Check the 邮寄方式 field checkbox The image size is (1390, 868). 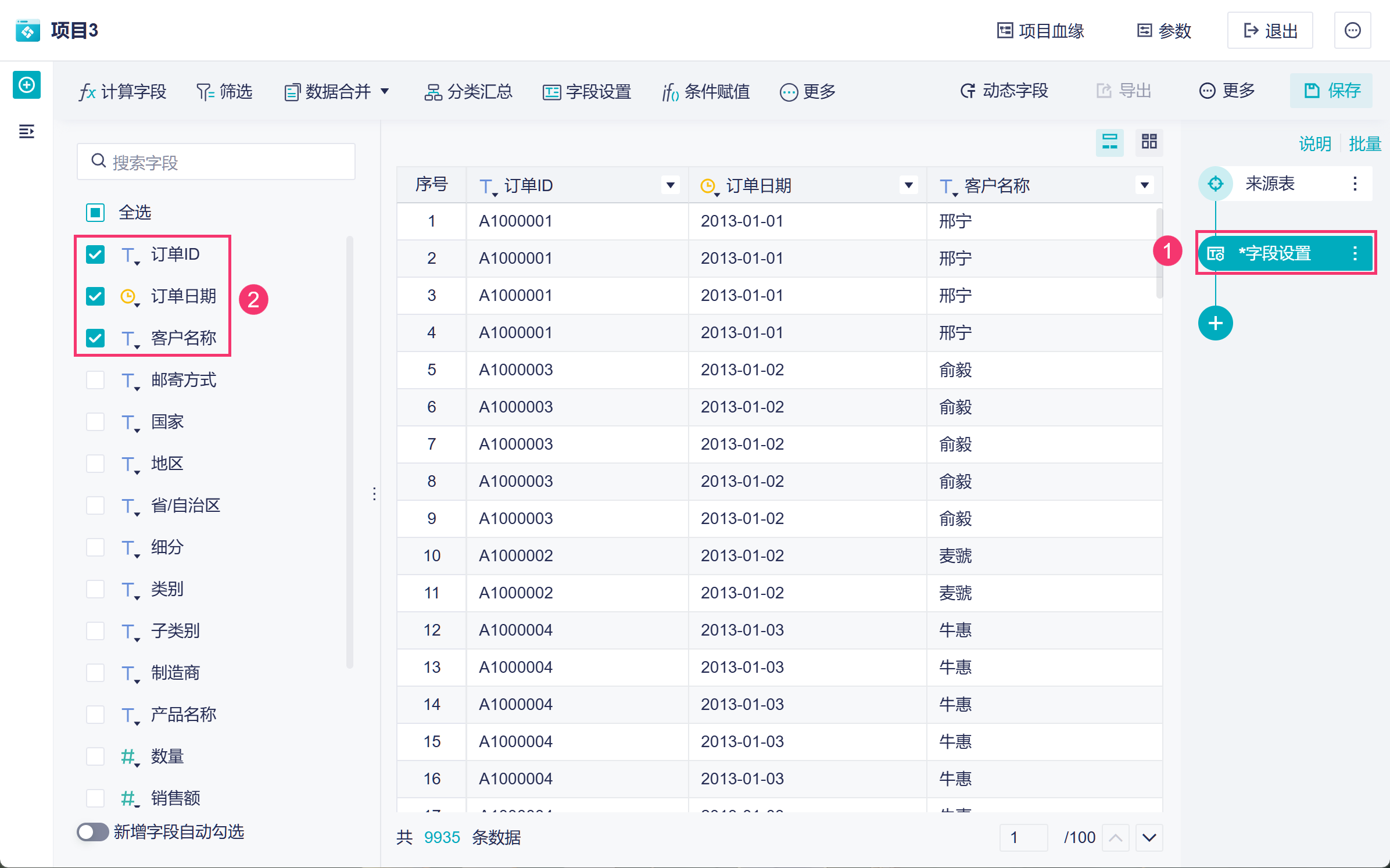[95, 380]
